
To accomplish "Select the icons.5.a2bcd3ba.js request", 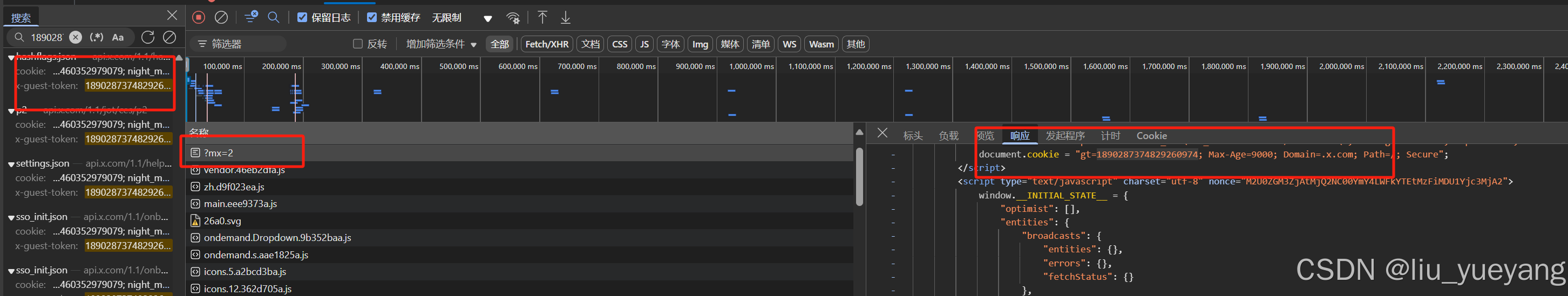I will point(519,272).
